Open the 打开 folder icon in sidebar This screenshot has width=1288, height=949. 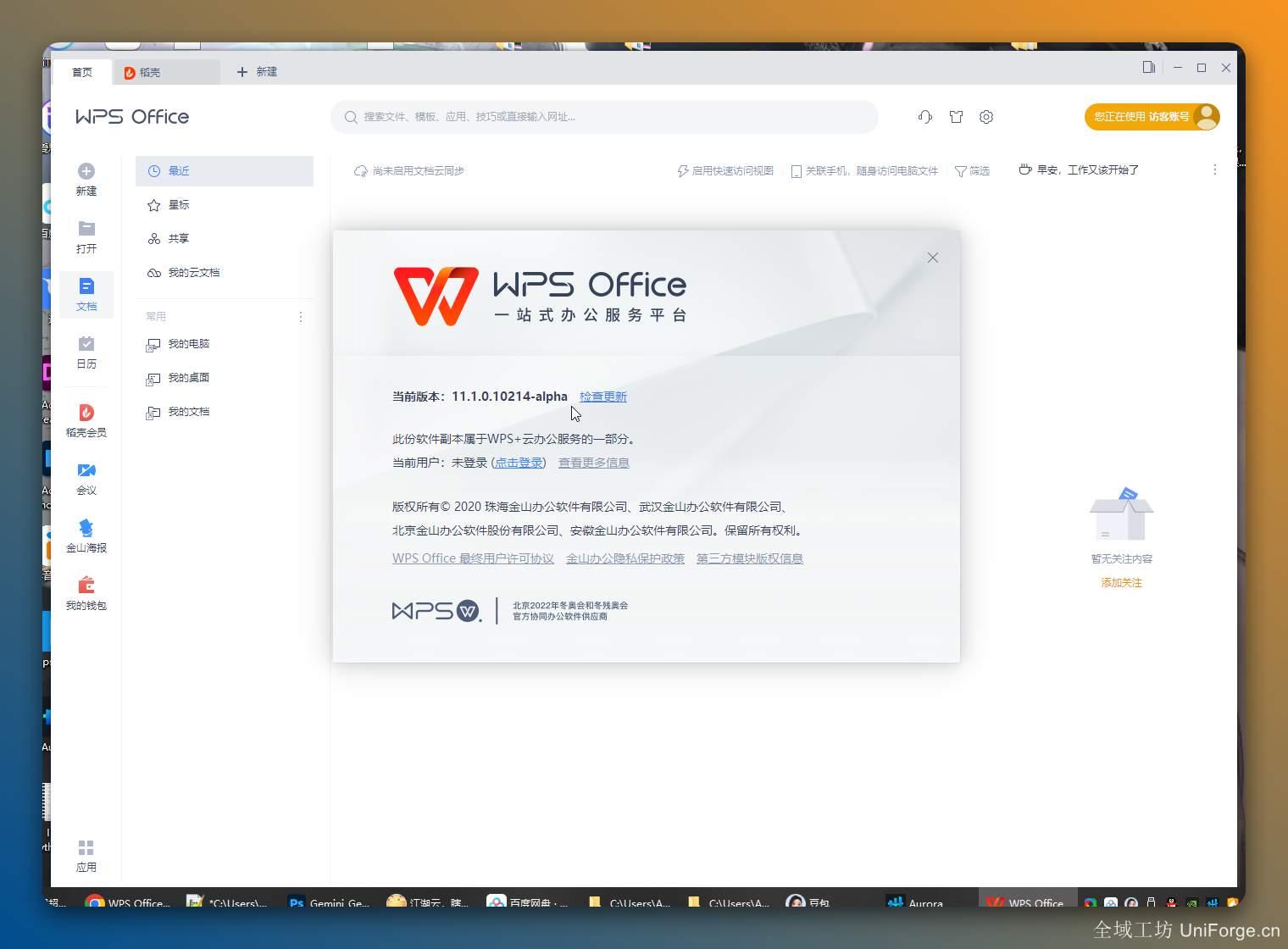pyautogui.click(x=86, y=229)
